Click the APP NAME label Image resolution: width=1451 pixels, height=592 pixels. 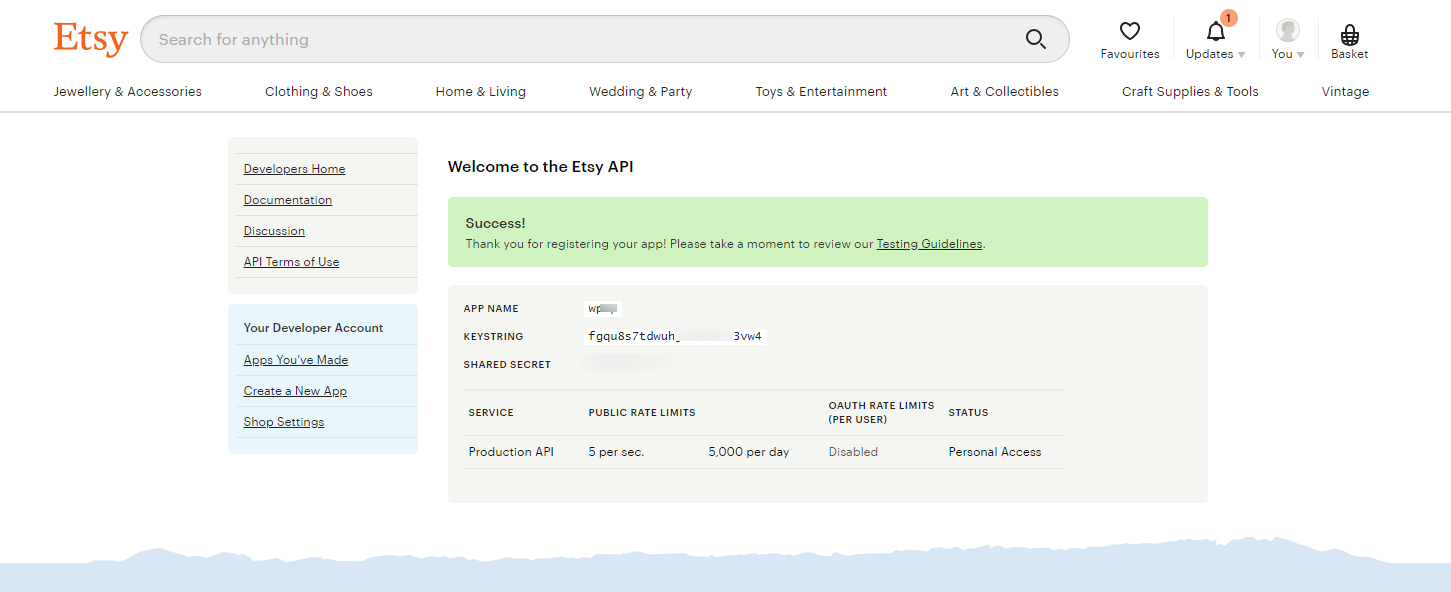click(491, 309)
